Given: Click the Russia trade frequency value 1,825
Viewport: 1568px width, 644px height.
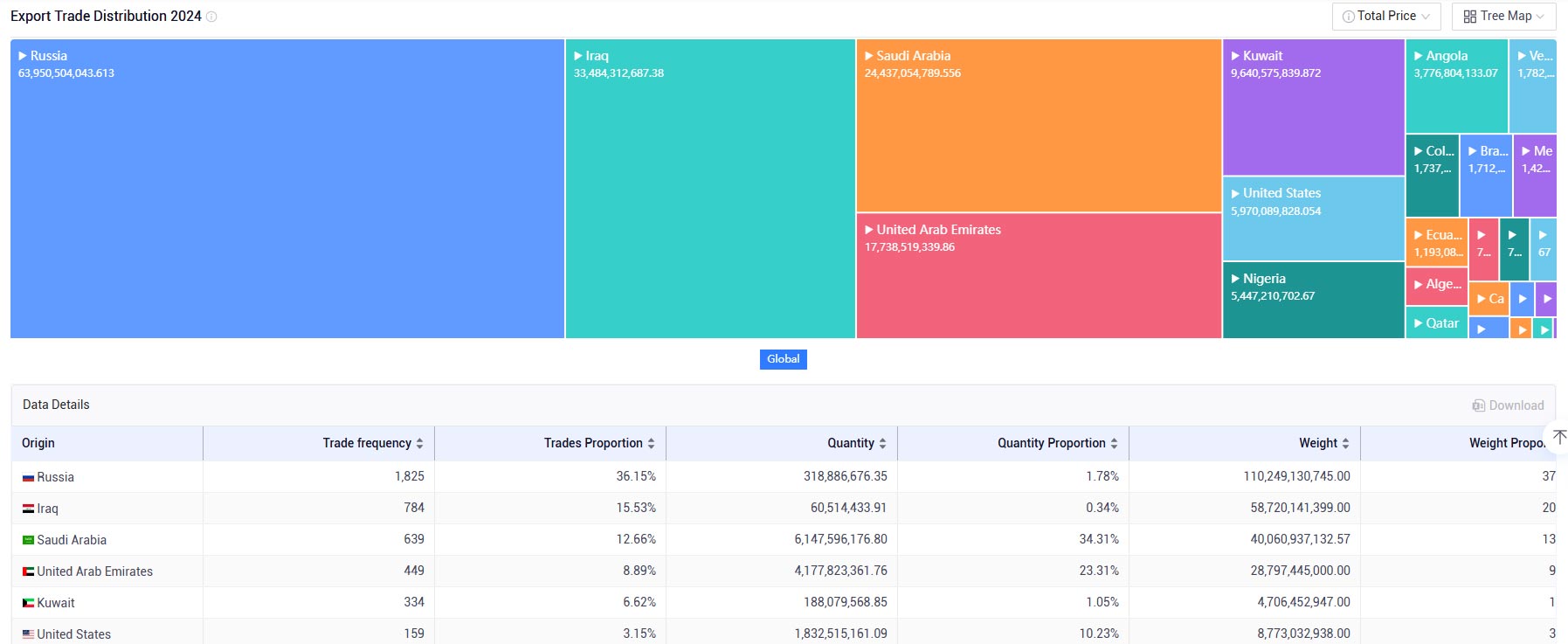Looking at the screenshot, I should click(x=410, y=476).
